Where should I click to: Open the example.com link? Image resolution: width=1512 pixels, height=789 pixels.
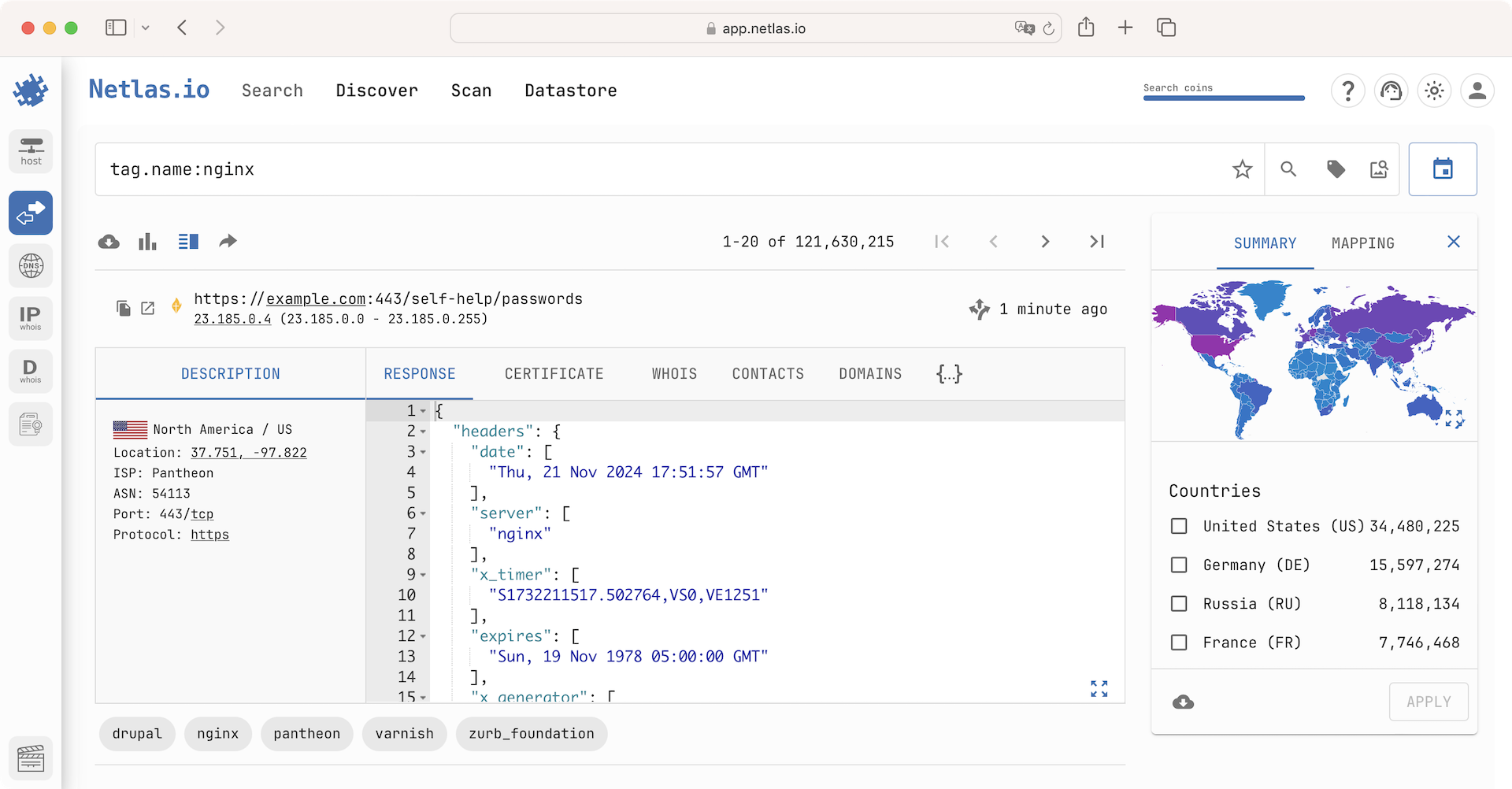click(314, 298)
